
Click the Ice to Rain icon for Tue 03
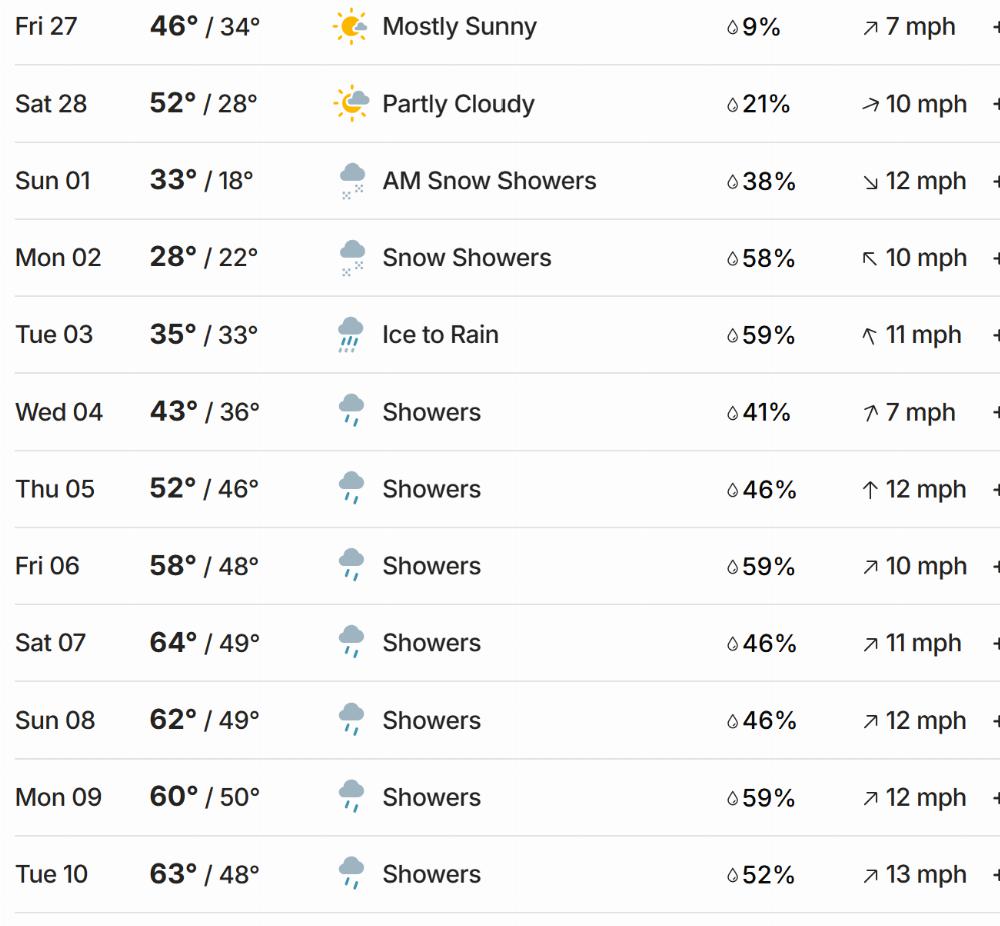click(x=351, y=335)
